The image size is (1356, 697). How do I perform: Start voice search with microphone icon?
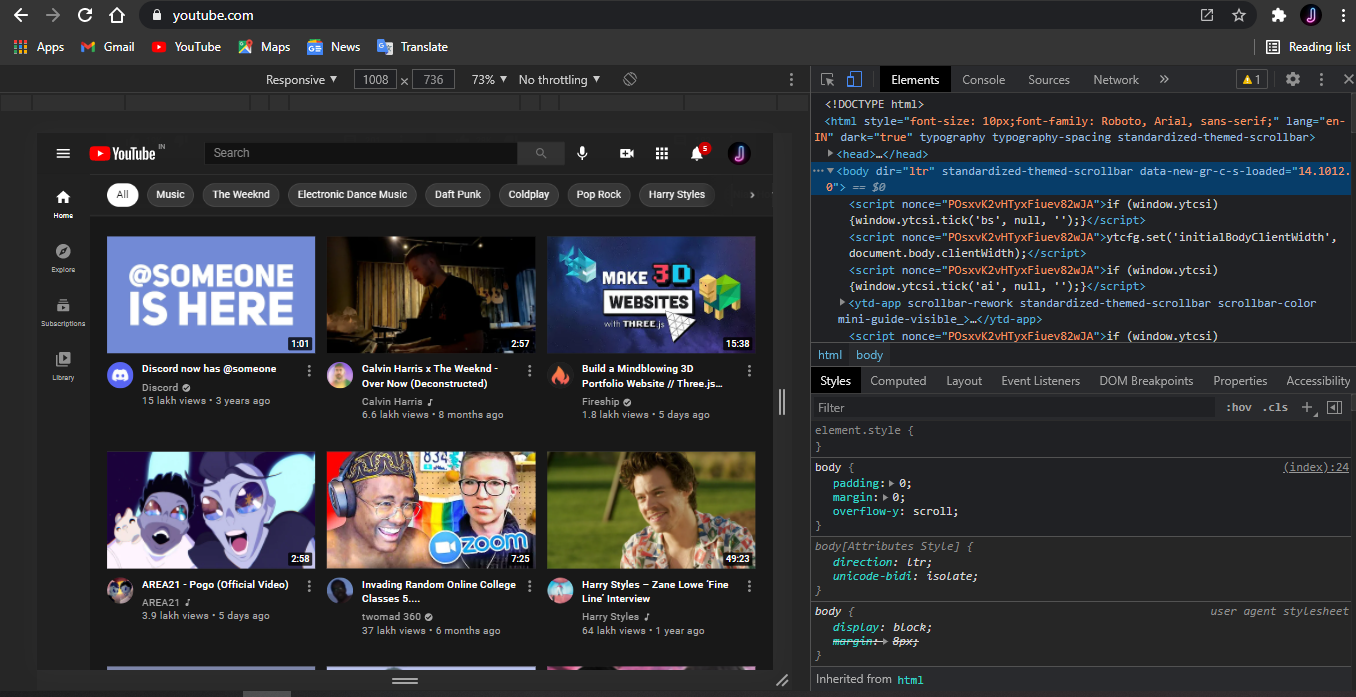pos(582,153)
